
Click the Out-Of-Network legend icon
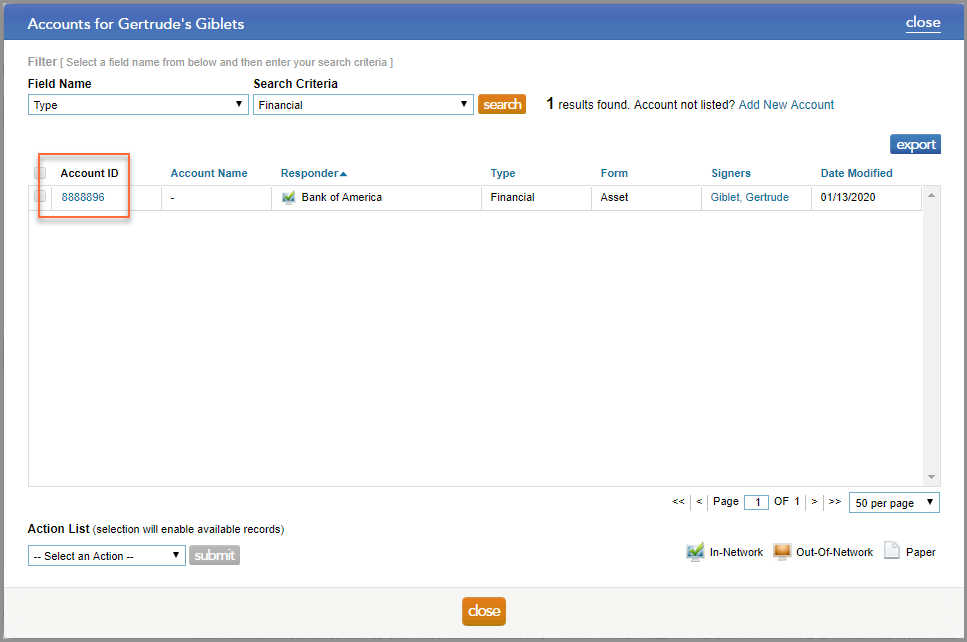pos(781,551)
